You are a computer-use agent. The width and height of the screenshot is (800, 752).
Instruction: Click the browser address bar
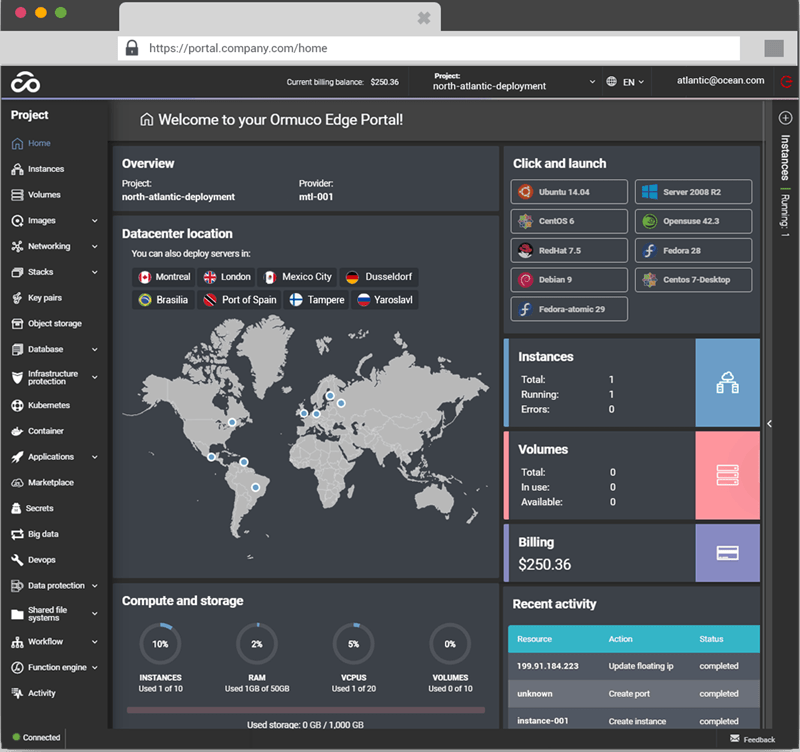tap(429, 48)
